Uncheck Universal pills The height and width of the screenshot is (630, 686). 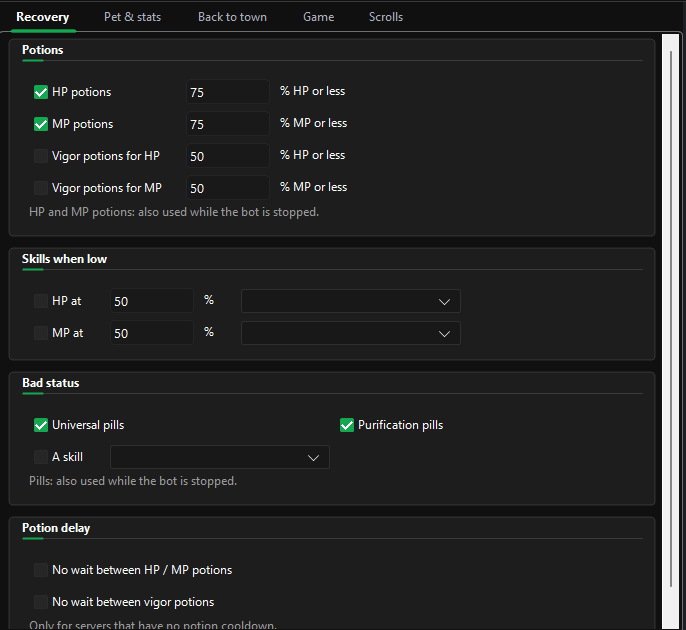[x=41, y=425]
